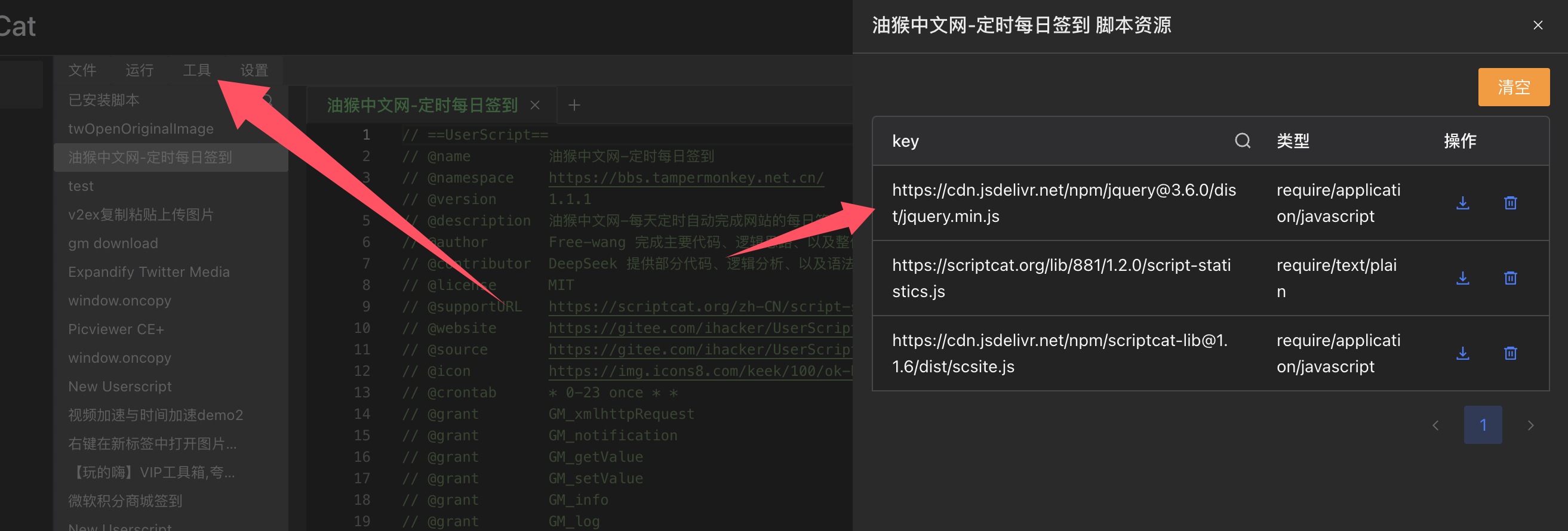The height and width of the screenshot is (531, 1568).
Task: Open the 文件 menu
Action: pos(82,70)
